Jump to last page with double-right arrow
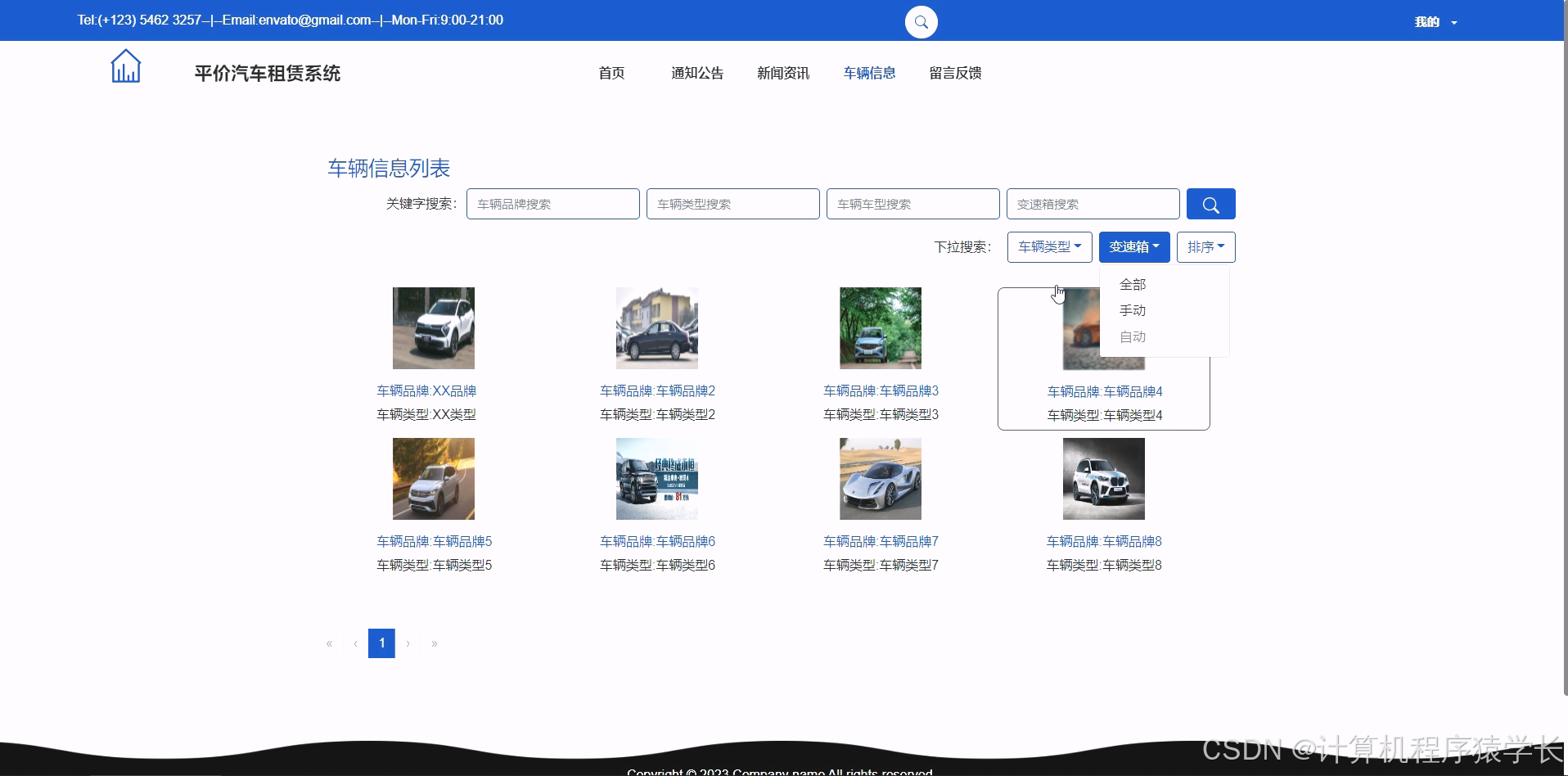1568x776 pixels. (435, 643)
